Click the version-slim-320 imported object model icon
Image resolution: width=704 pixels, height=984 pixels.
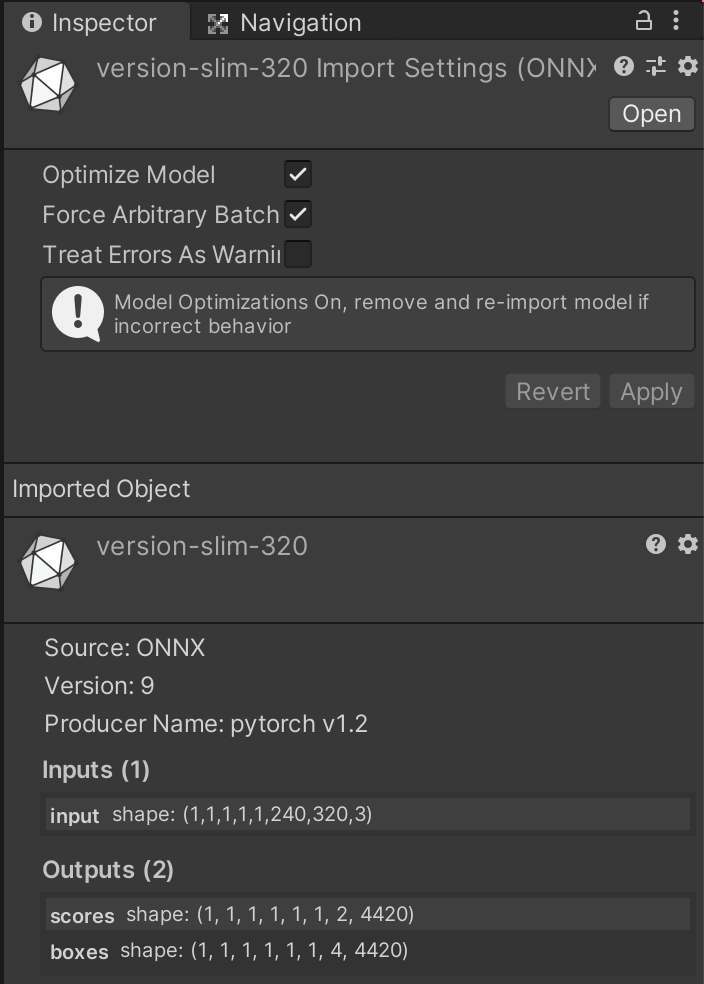(48, 562)
